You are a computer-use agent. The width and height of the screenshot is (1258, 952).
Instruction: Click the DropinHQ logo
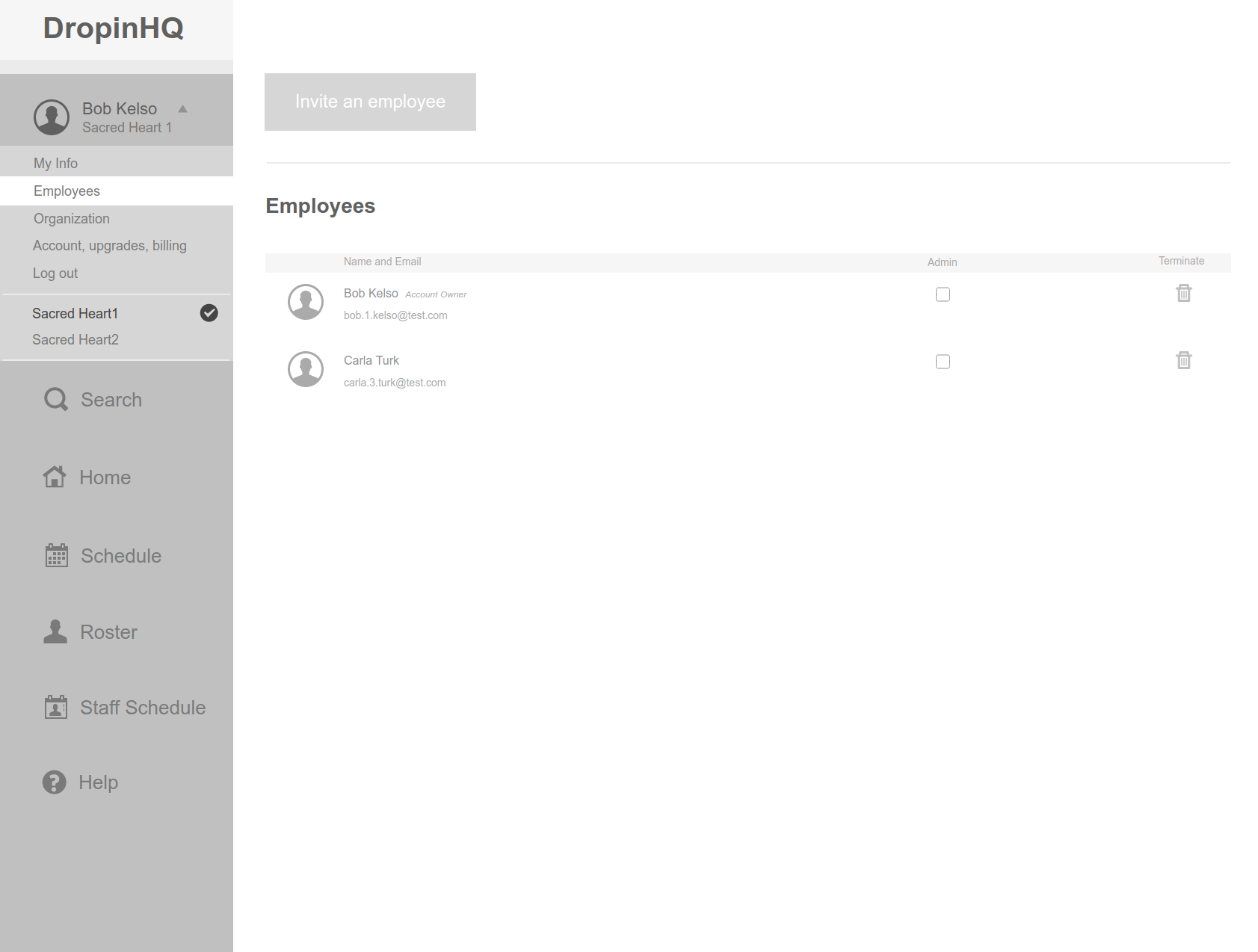pyautogui.click(x=114, y=28)
